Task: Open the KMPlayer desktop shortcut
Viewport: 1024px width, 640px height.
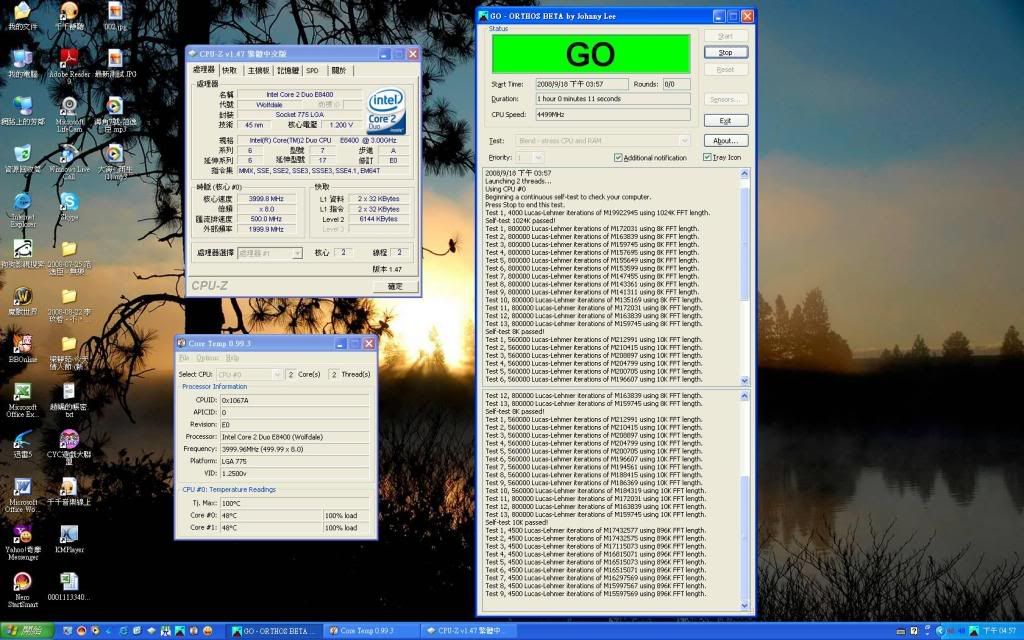Action: 68,535
